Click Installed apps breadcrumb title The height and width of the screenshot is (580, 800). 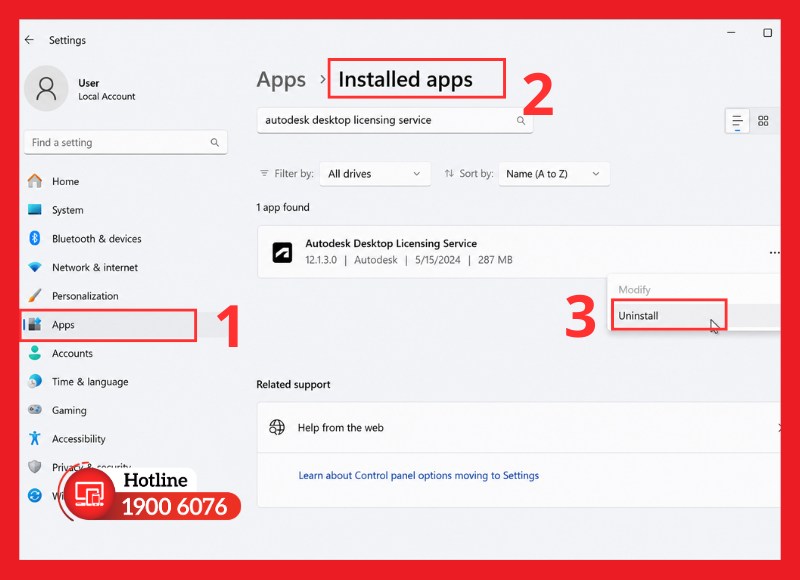(x=406, y=80)
